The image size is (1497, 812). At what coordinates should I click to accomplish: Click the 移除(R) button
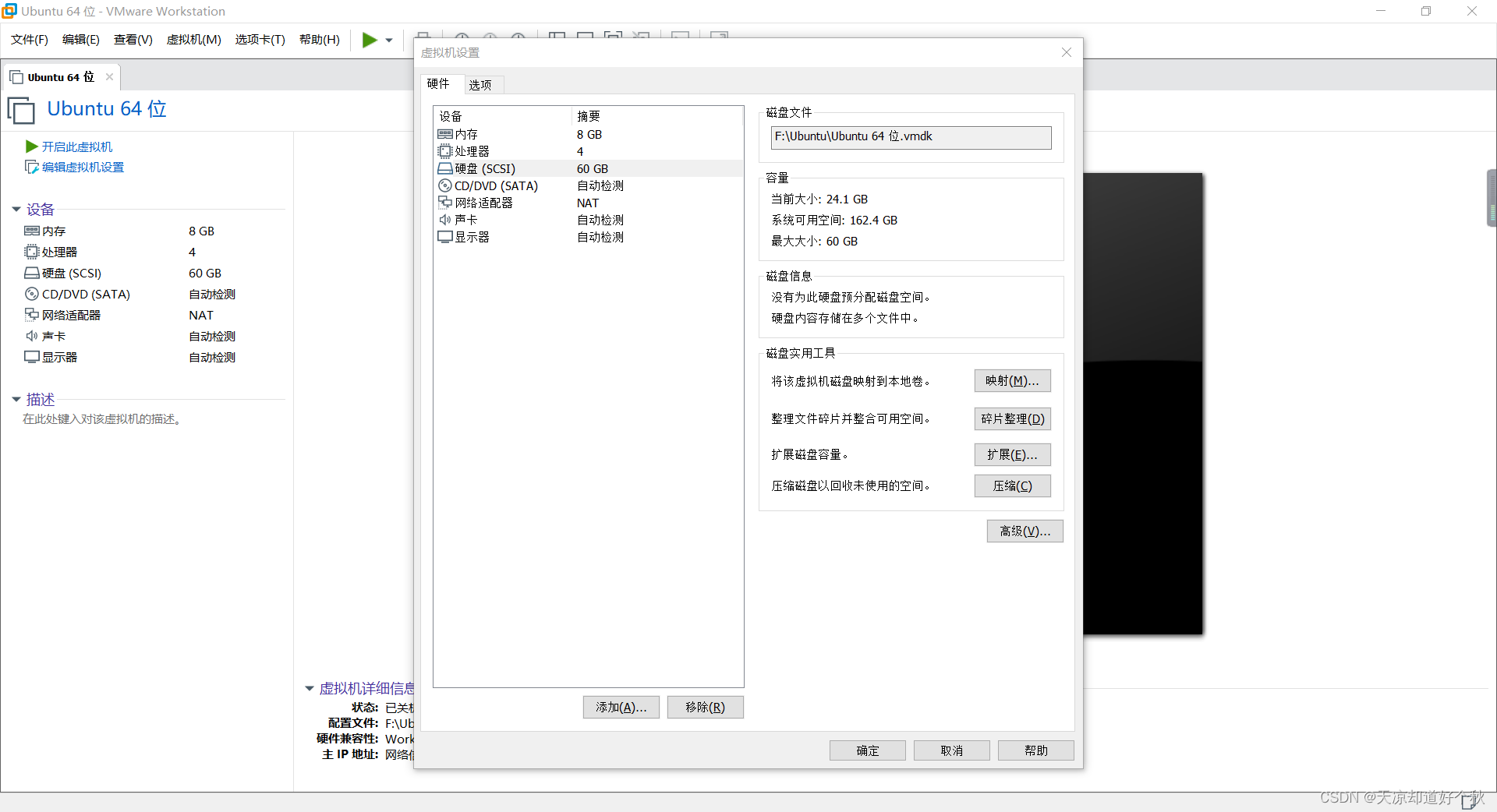706,708
